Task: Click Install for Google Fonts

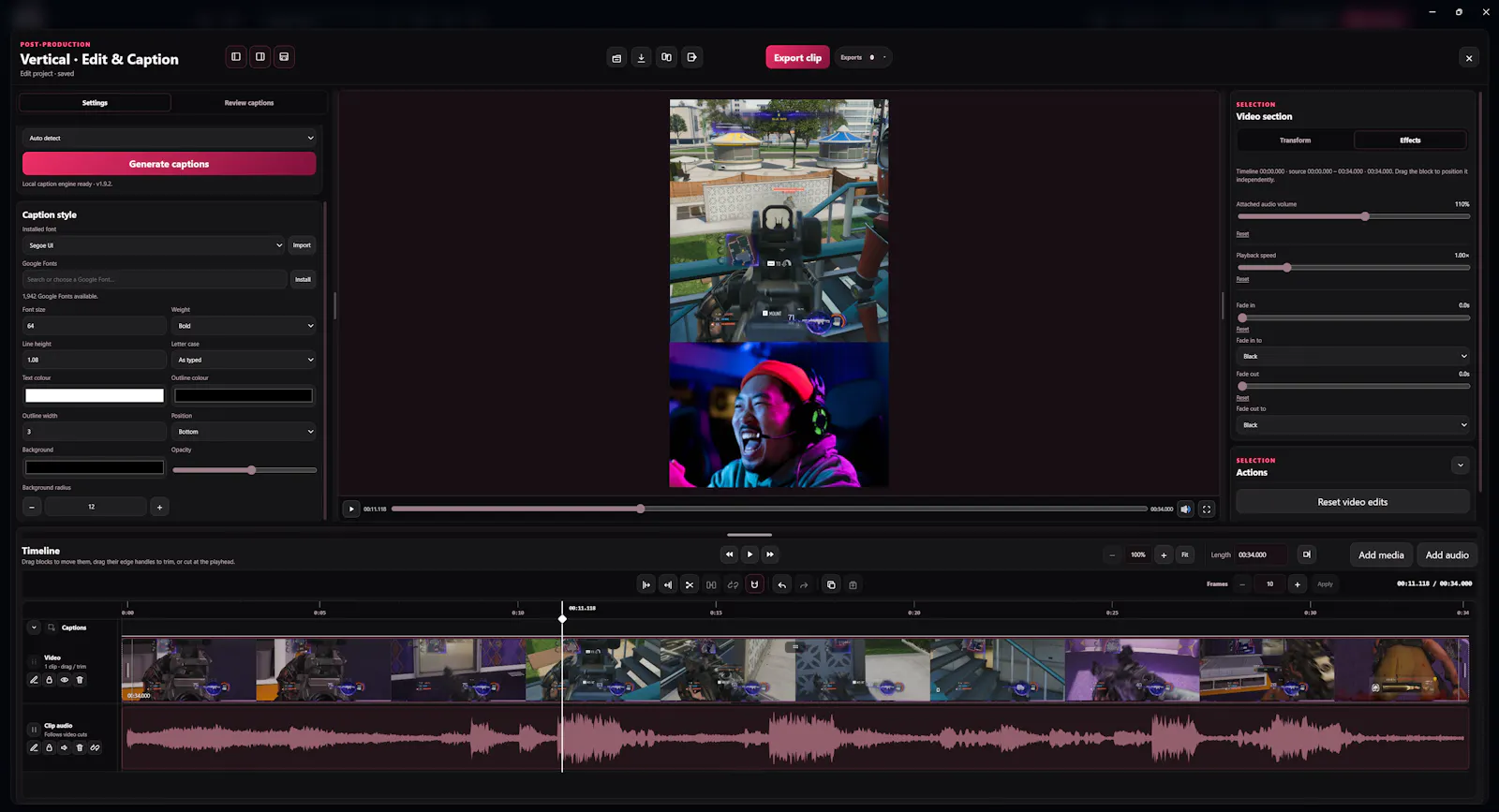Action: (x=303, y=279)
